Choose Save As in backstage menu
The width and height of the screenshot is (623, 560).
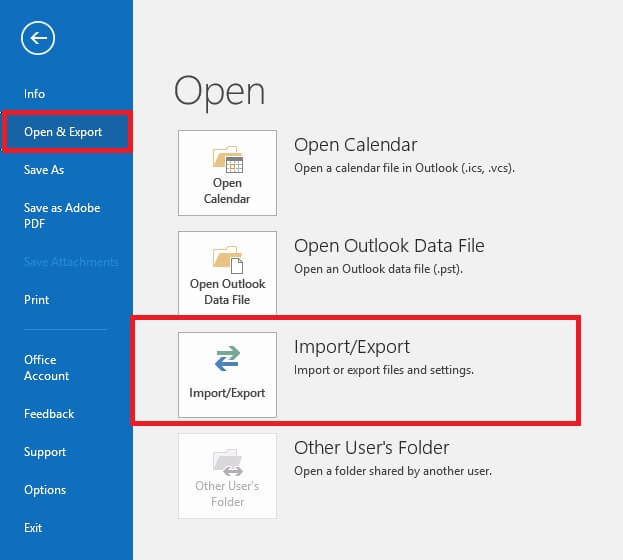[x=44, y=170]
